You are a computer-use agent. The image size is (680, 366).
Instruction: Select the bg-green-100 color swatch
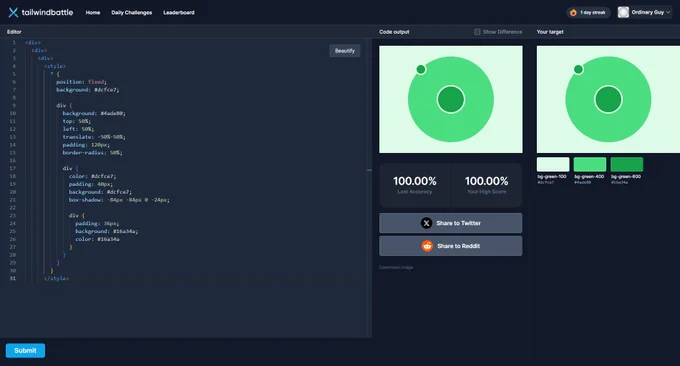click(553, 164)
